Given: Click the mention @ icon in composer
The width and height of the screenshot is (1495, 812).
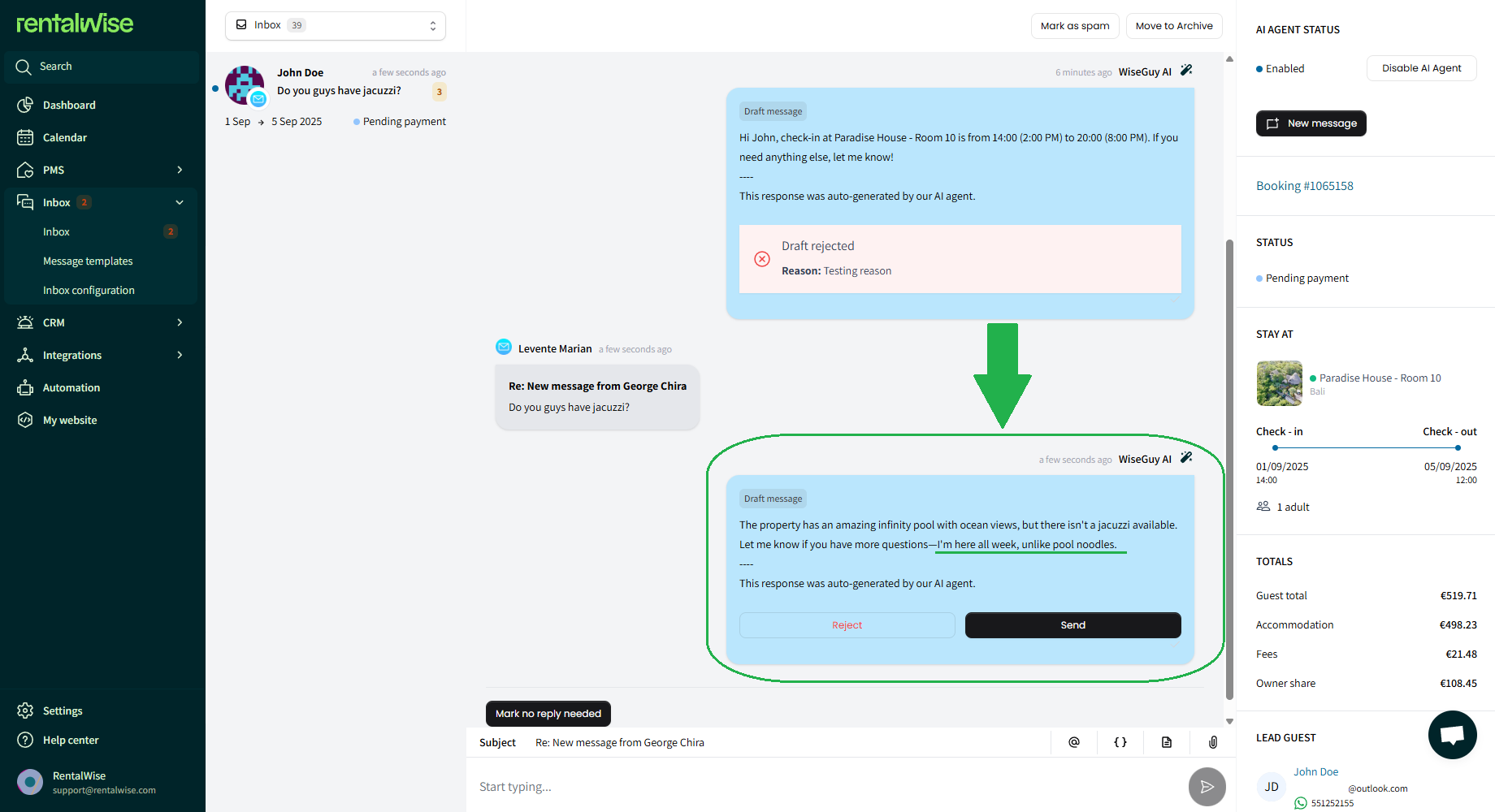Looking at the screenshot, I should tap(1074, 742).
